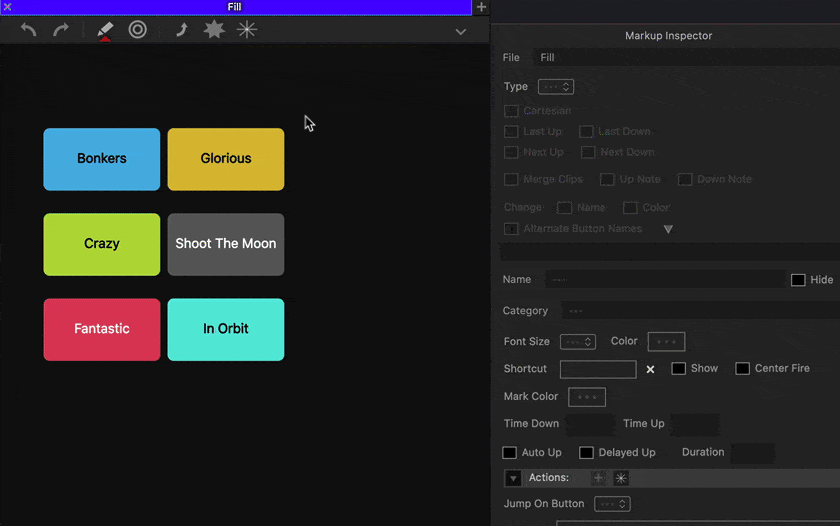
Task: Add a new tab with plus
Action: [481, 7]
